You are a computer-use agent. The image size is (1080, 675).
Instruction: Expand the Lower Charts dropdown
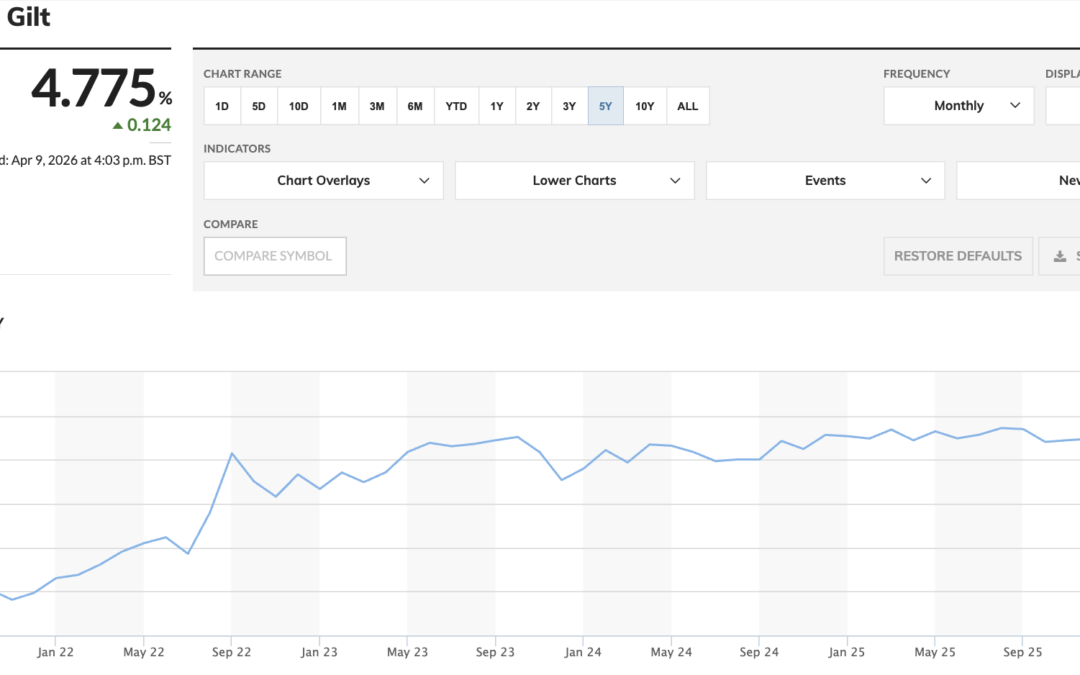pyautogui.click(x=574, y=181)
